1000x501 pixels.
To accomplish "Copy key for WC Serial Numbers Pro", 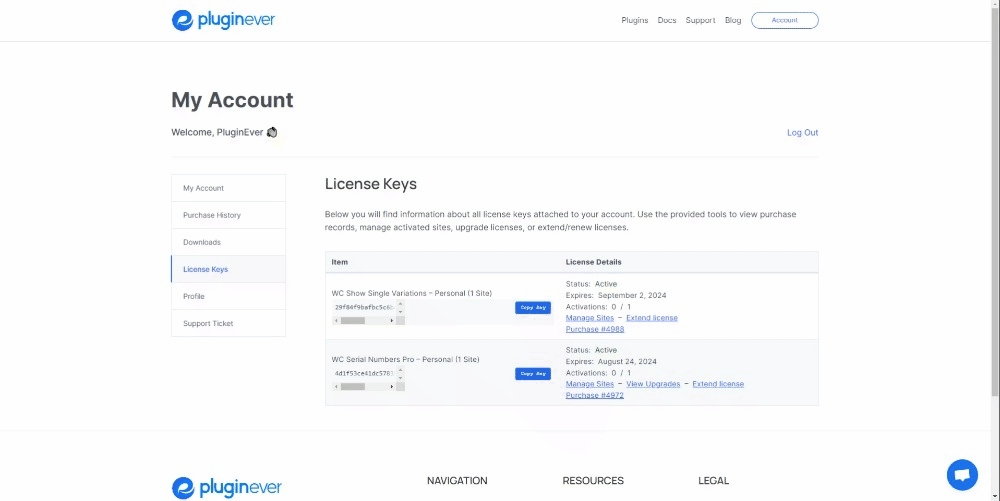I will pos(533,374).
